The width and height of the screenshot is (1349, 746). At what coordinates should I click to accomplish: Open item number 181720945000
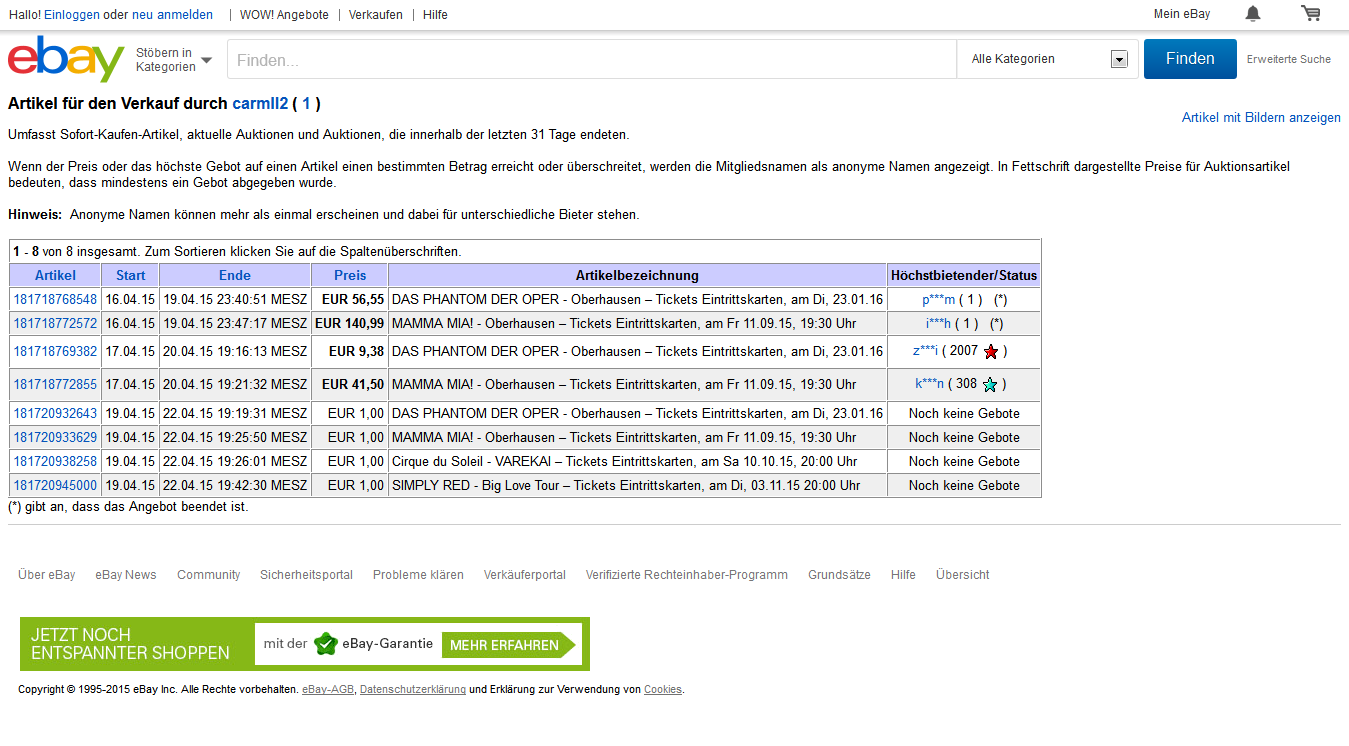(55, 485)
